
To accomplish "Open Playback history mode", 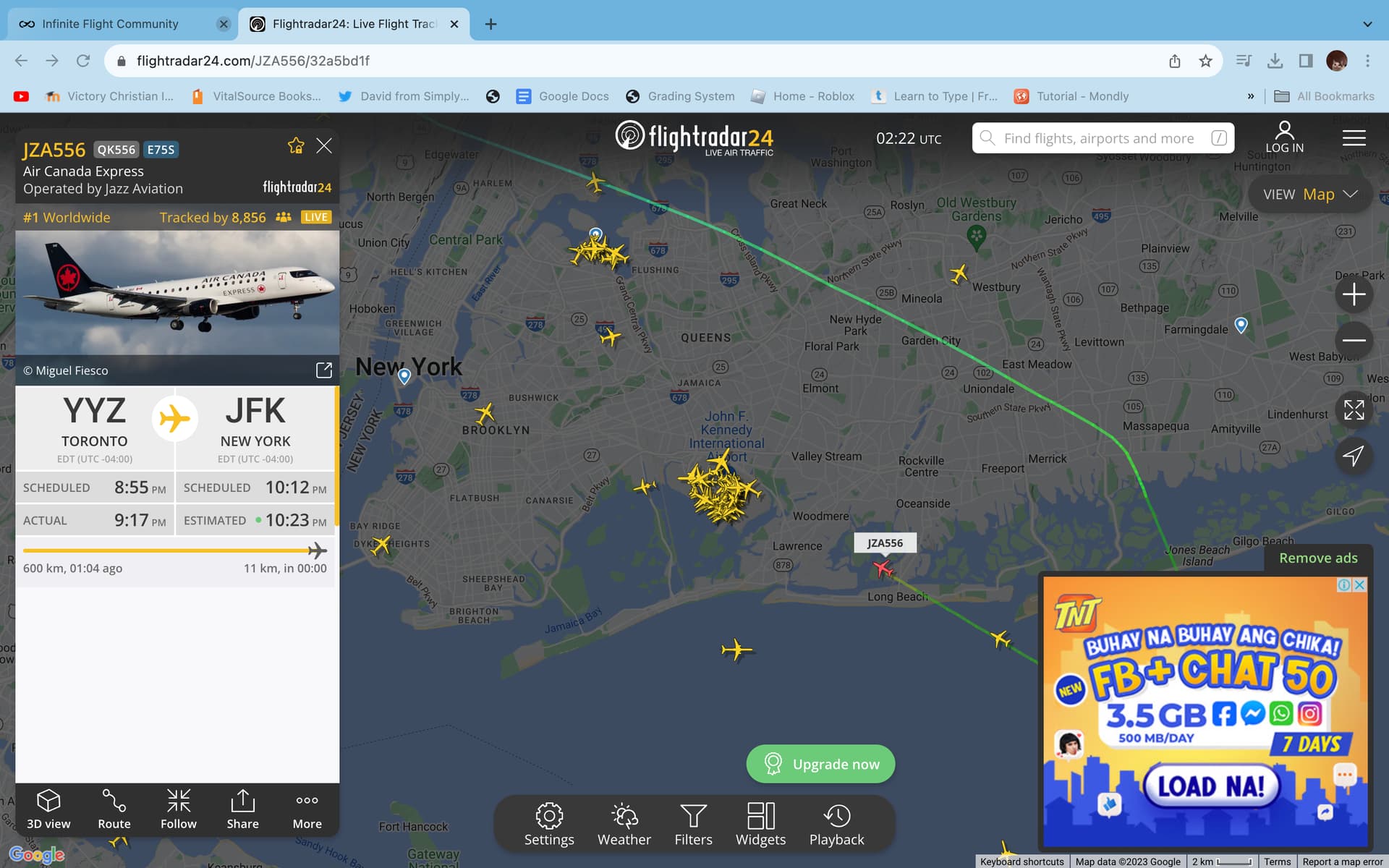I will [836, 824].
